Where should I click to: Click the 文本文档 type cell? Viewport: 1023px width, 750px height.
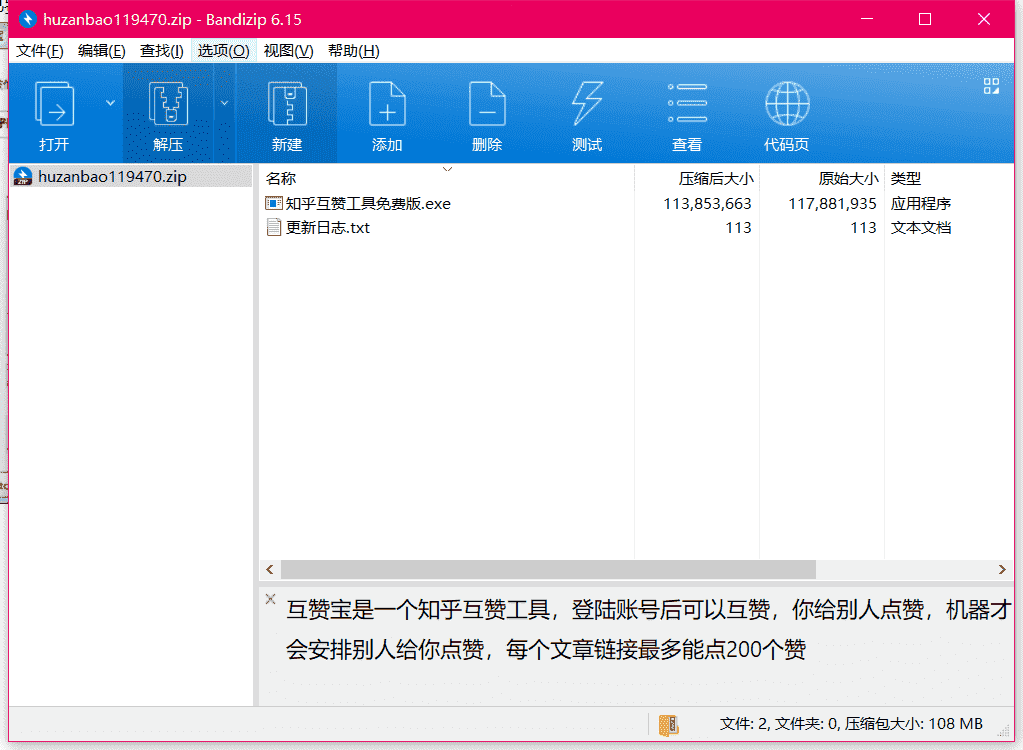pos(921,228)
